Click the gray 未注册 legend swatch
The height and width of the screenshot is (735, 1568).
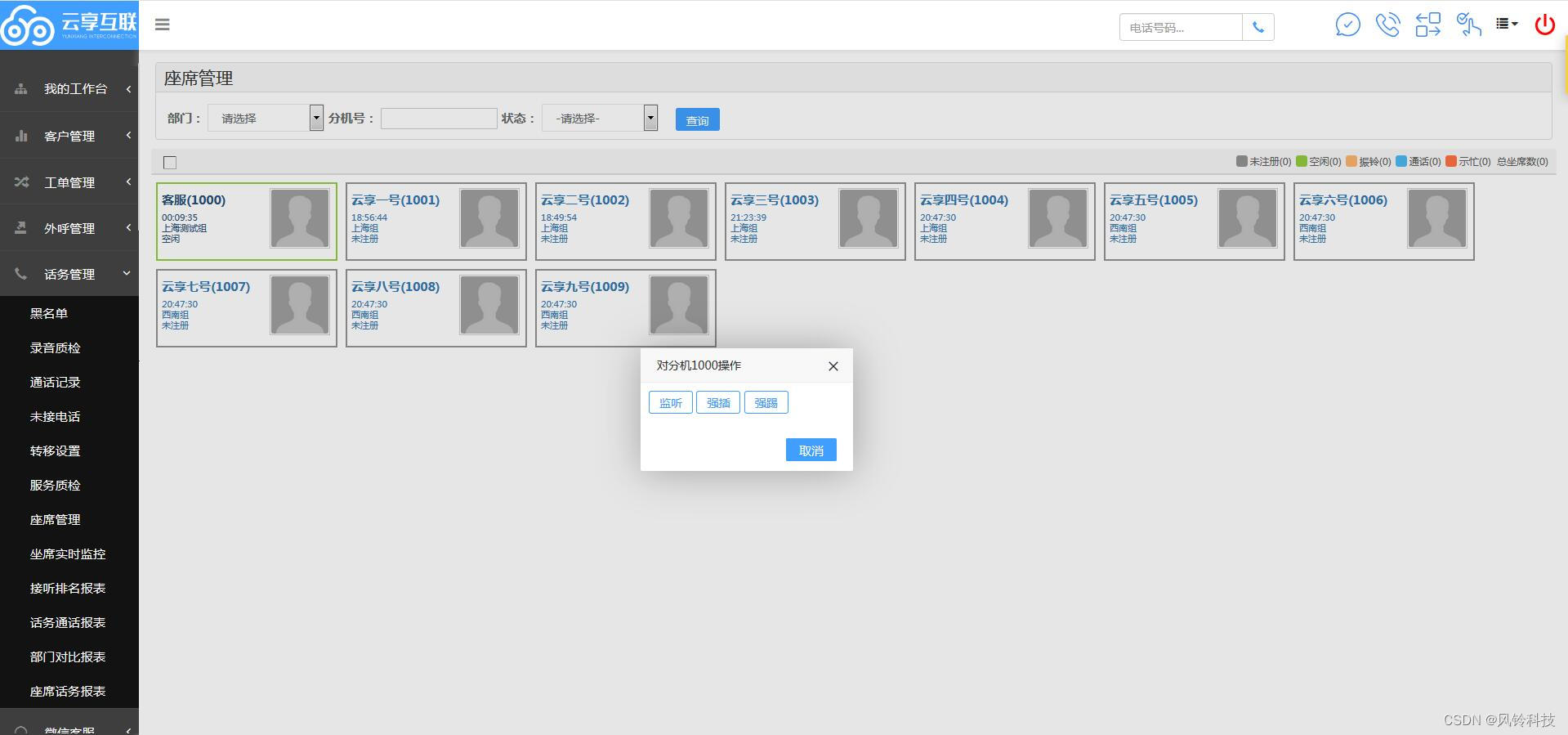[x=1242, y=161]
